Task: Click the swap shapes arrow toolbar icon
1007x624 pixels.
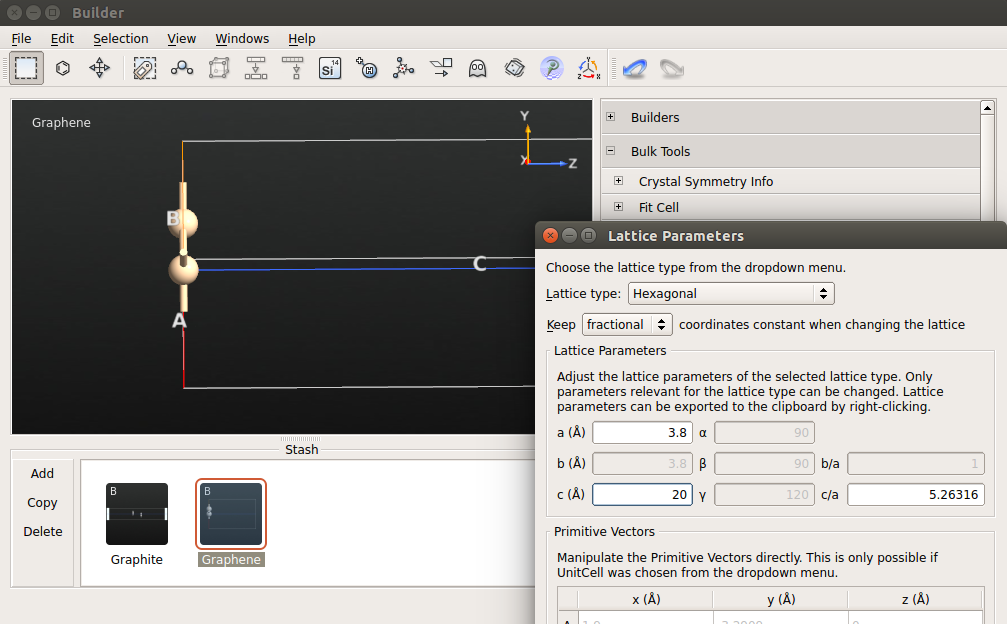Action: tap(441, 67)
